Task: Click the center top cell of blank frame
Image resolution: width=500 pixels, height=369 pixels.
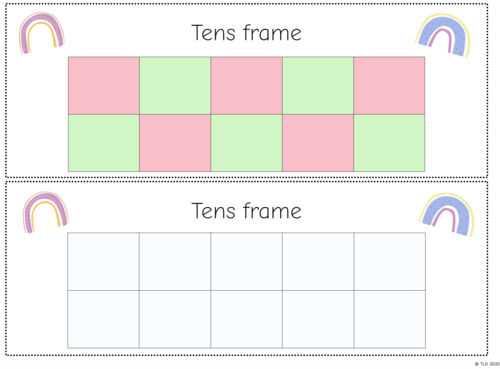Action: point(246,261)
